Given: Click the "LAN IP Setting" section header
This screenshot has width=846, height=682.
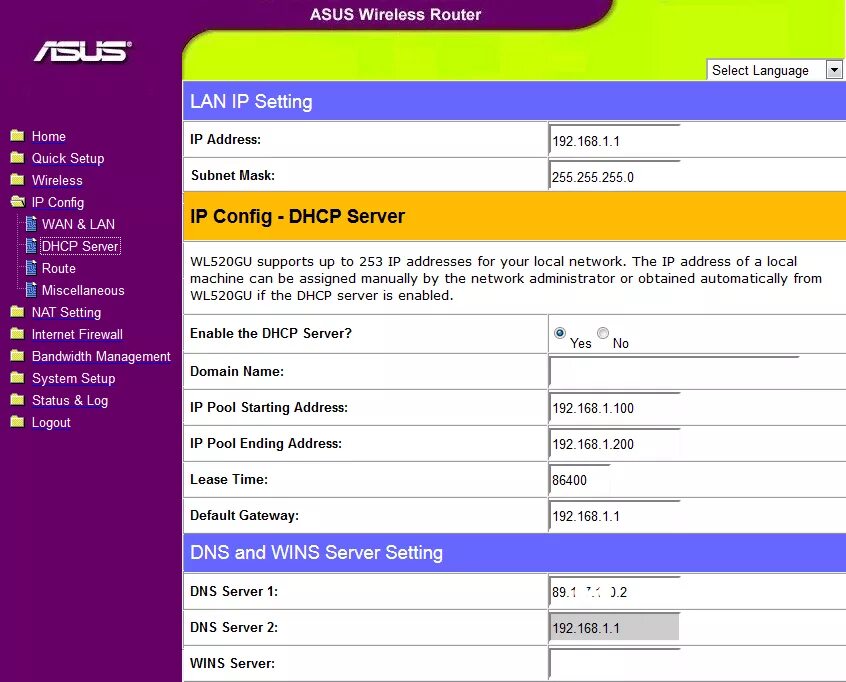Looking at the screenshot, I should click(251, 101).
